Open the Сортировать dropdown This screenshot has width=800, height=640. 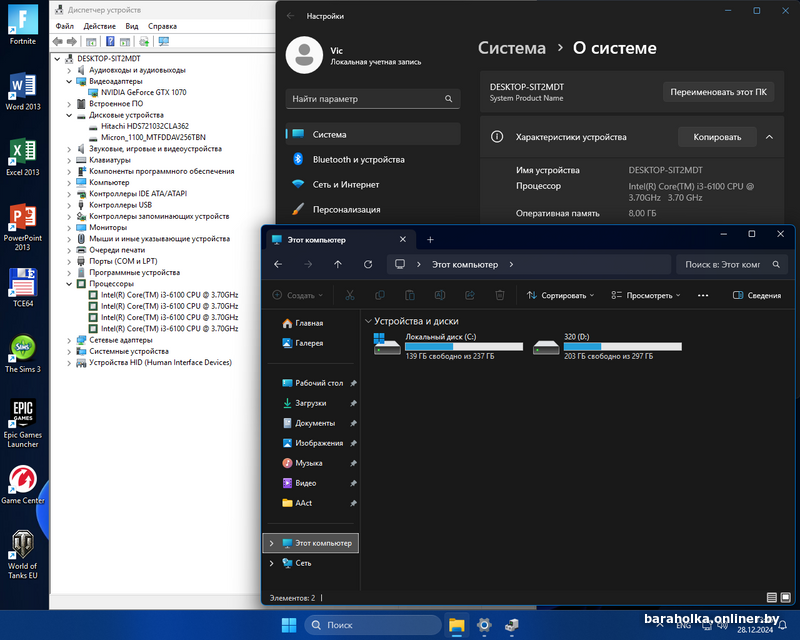click(x=560, y=296)
